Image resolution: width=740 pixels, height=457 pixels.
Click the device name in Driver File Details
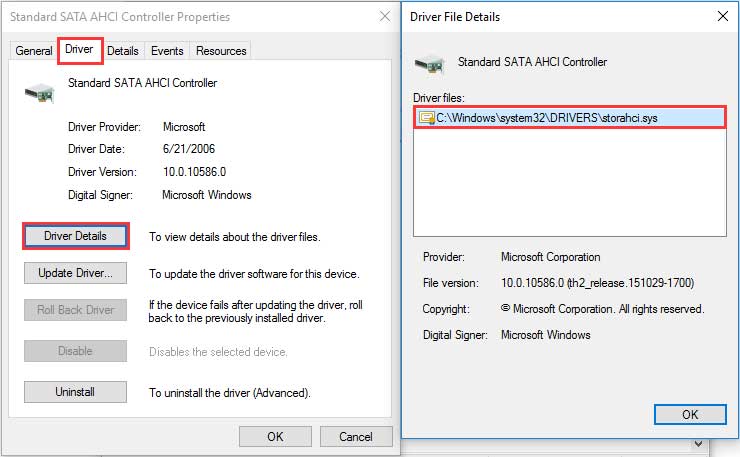point(532,62)
